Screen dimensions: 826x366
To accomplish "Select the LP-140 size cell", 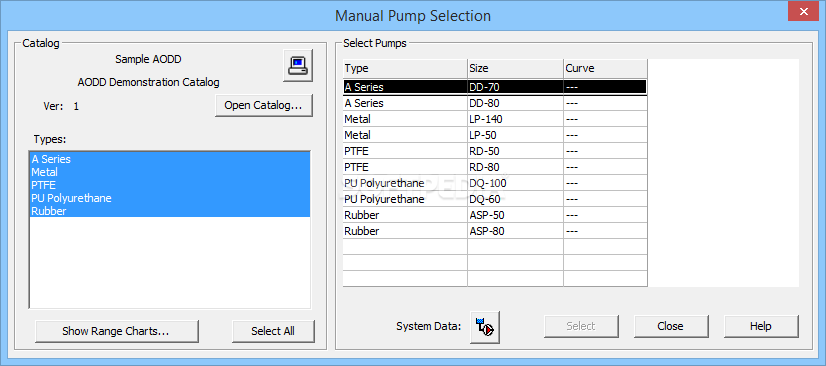I will point(515,119).
